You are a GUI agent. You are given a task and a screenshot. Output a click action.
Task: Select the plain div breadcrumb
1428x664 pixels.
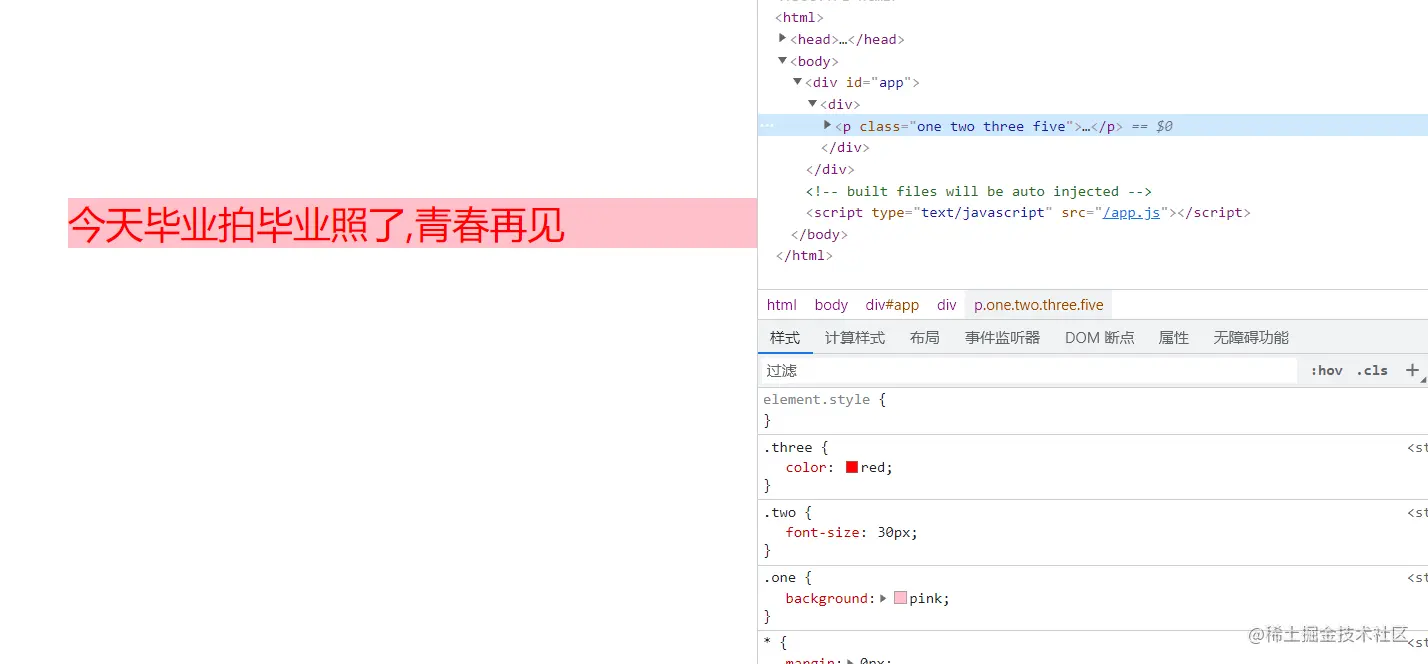947,305
